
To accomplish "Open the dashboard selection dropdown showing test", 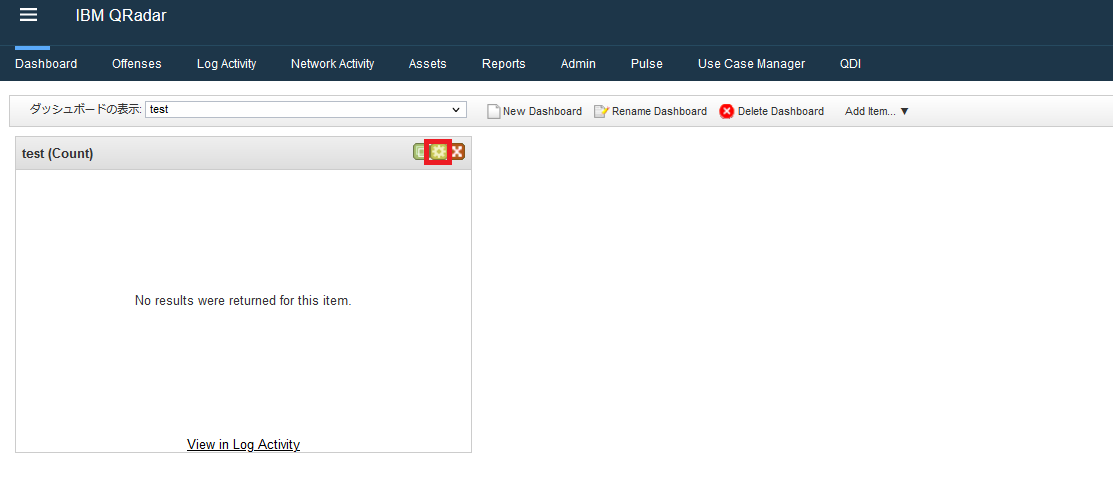I will pos(306,110).
